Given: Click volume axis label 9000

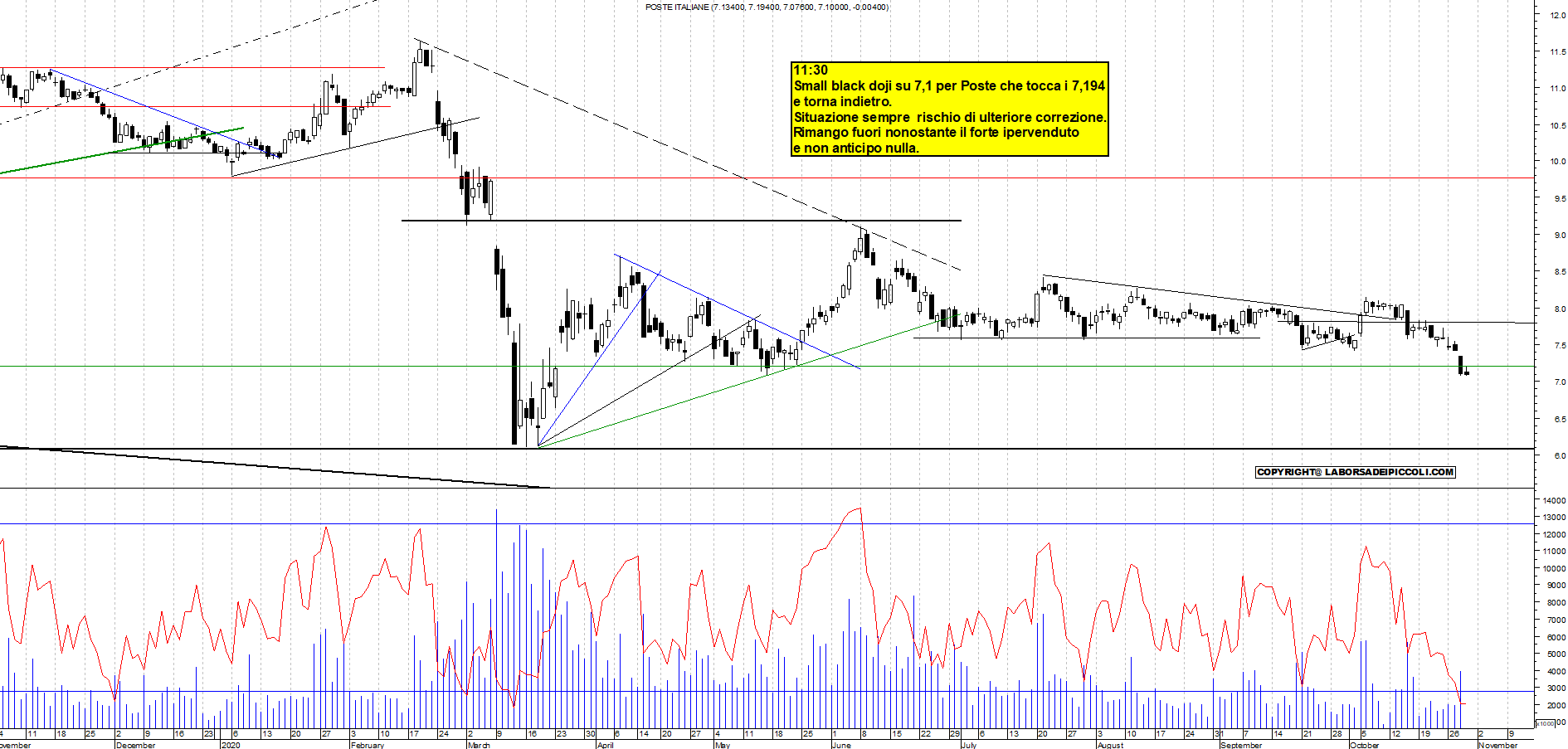Looking at the screenshot, I should [x=1556, y=585].
